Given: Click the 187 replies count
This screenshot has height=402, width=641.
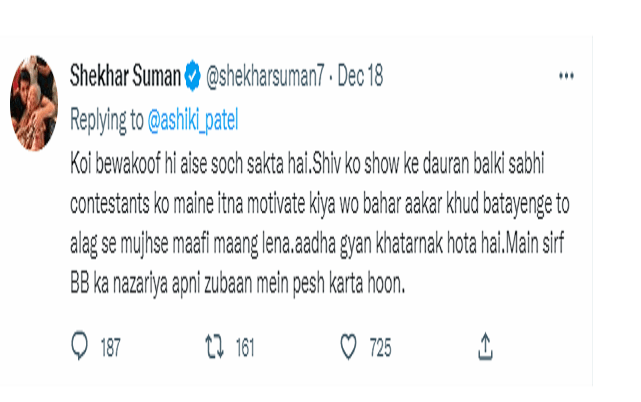Looking at the screenshot, I should click(110, 348).
